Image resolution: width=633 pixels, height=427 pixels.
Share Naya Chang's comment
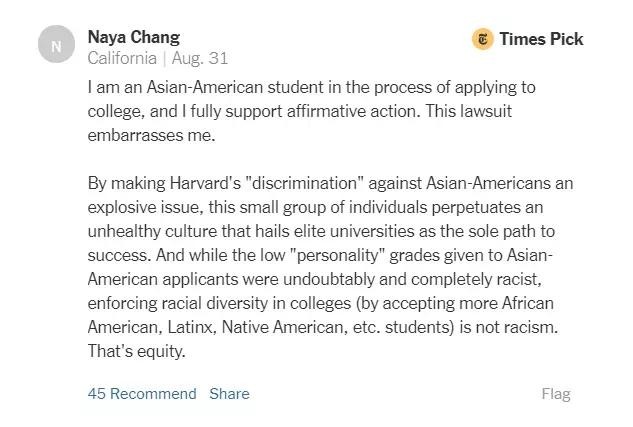(x=229, y=393)
